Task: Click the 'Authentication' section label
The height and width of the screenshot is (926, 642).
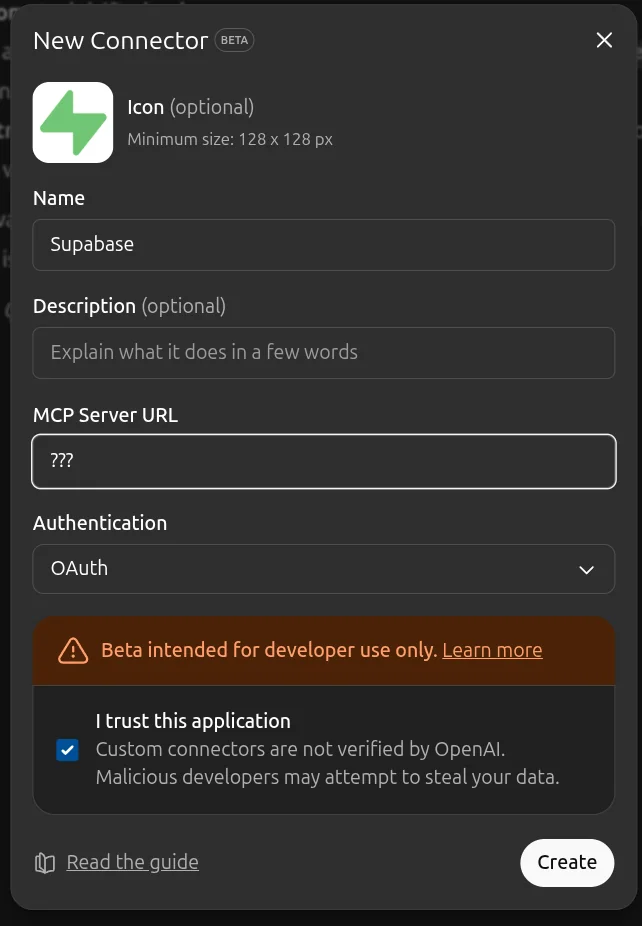Action: 100,523
